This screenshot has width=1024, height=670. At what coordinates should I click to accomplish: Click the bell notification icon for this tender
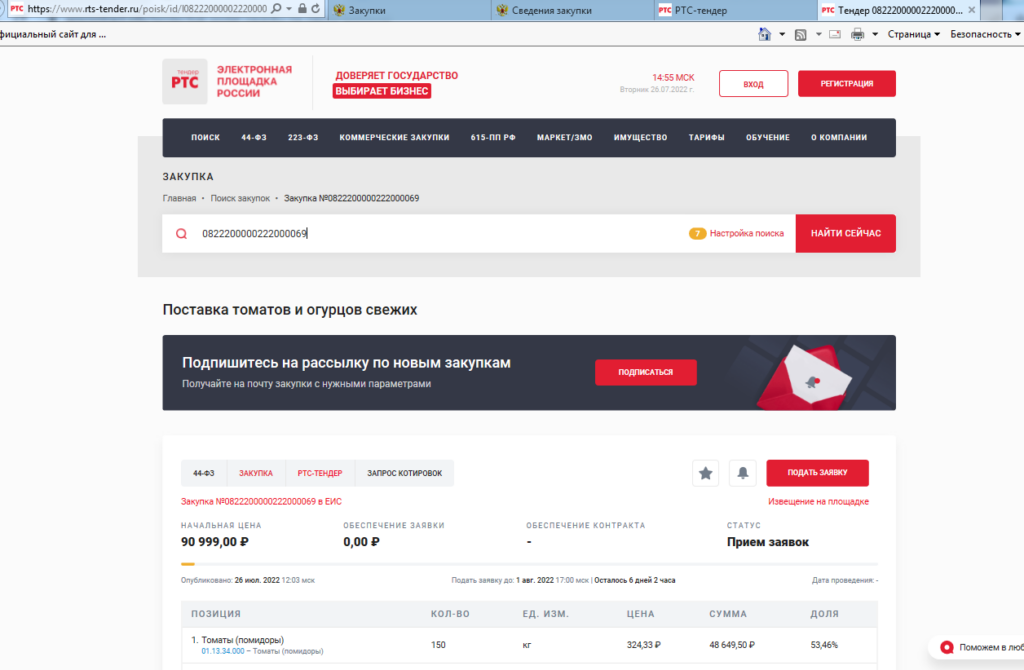point(743,473)
